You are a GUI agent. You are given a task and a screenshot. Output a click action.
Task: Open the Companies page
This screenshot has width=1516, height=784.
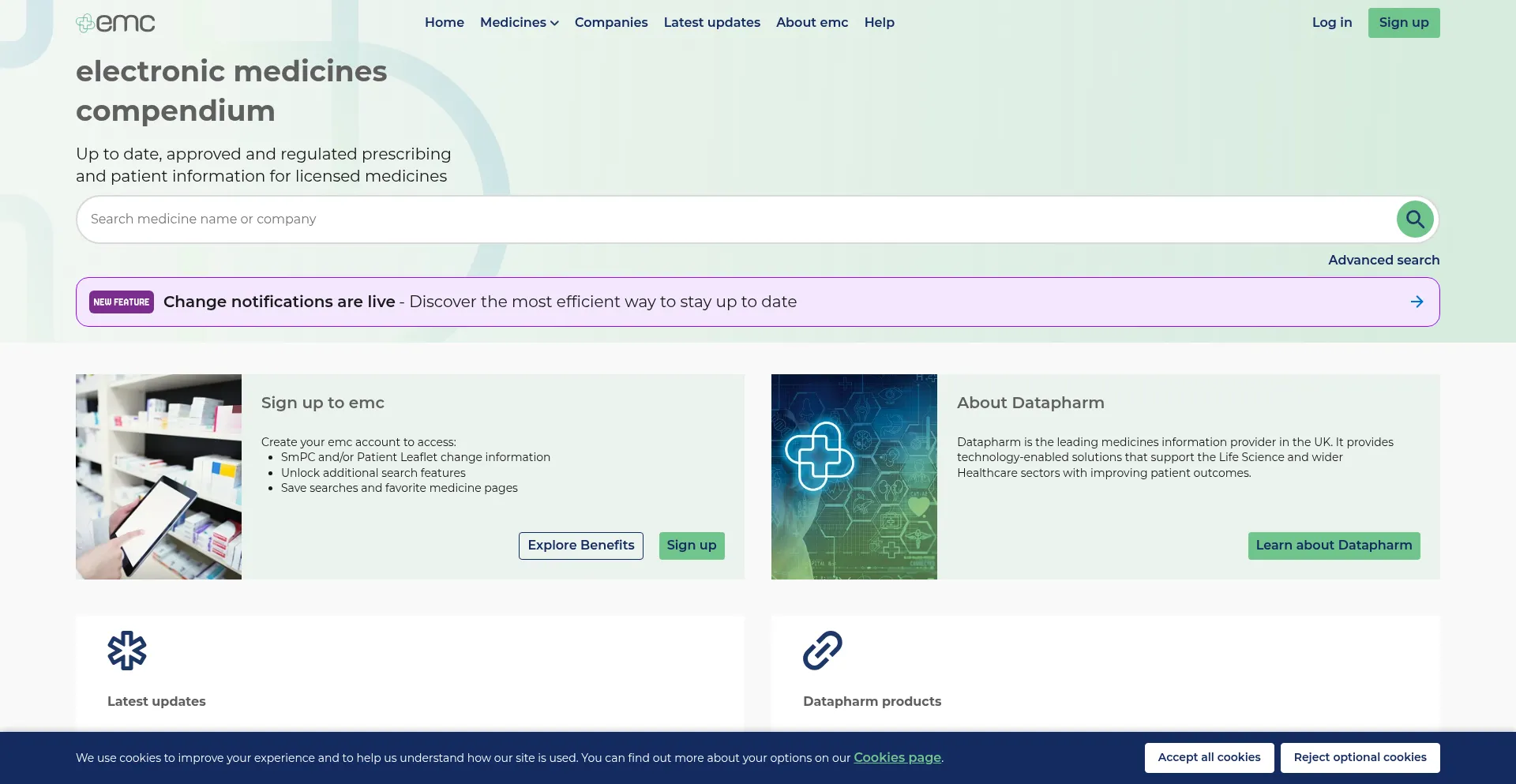pos(611,23)
